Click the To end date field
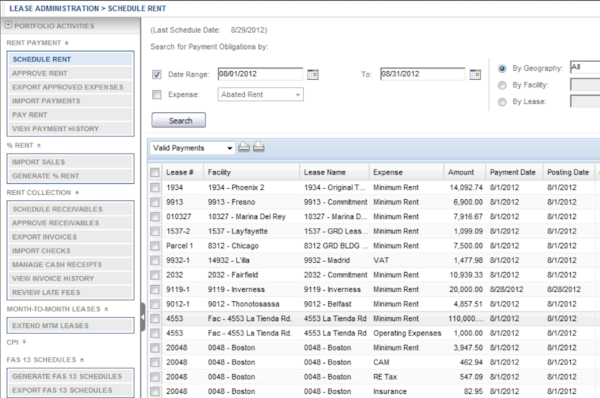 (422, 74)
